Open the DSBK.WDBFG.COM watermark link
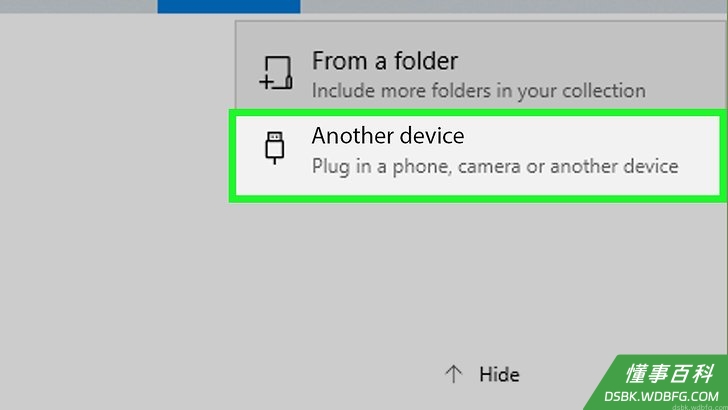The width and height of the screenshot is (728, 410). [661, 396]
